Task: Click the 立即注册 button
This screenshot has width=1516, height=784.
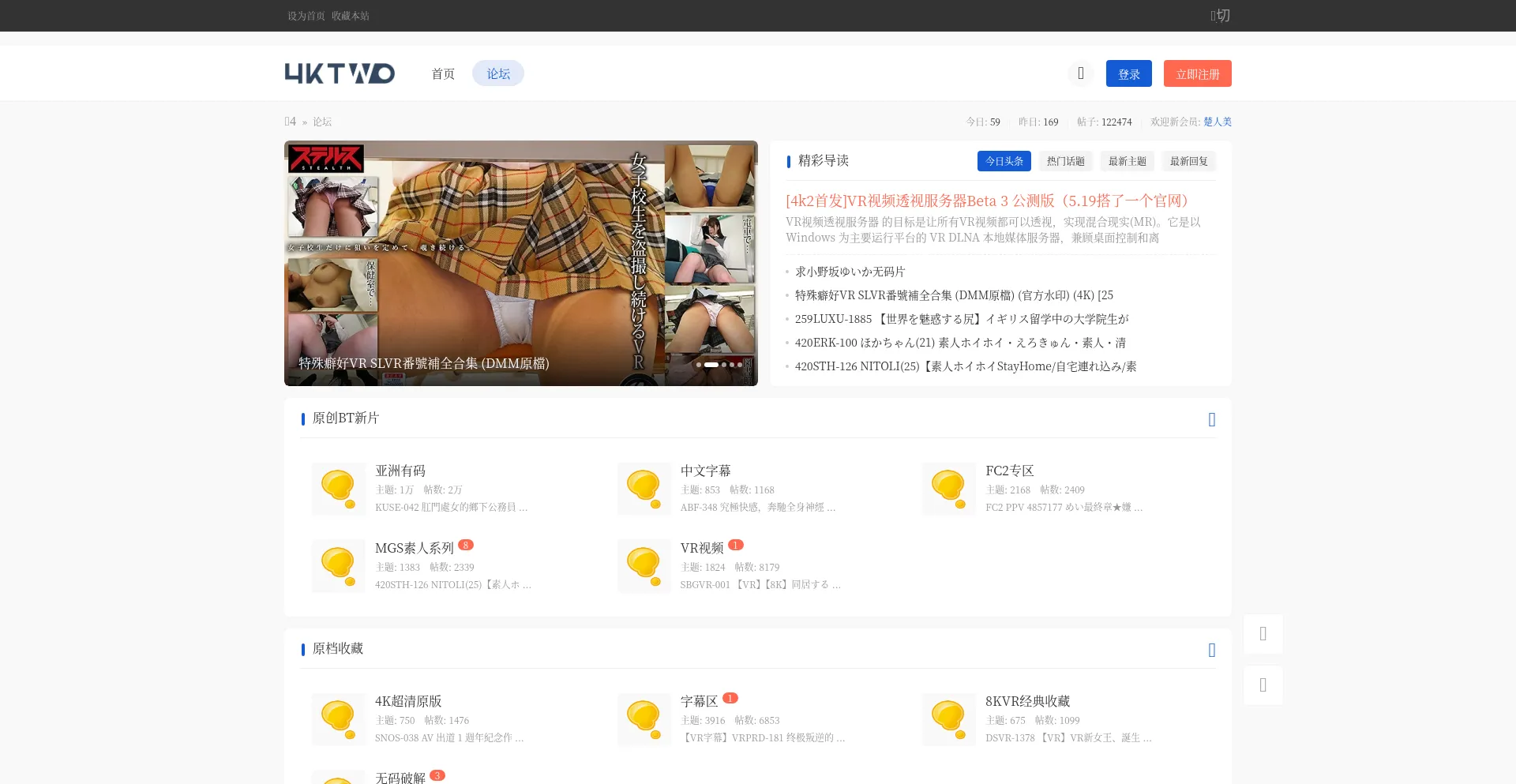Action: pyautogui.click(x=1198, y=73)
